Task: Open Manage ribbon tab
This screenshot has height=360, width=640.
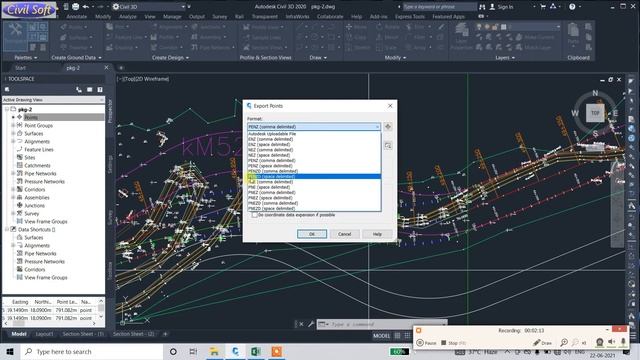Action: click(x=172, y=17)
